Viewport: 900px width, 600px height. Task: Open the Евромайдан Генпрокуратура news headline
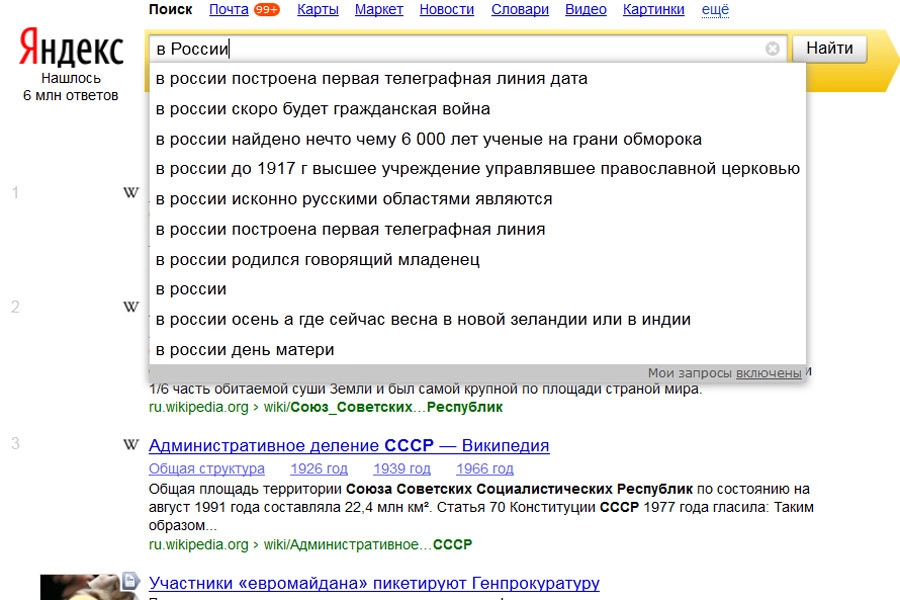tap(374, 583)
